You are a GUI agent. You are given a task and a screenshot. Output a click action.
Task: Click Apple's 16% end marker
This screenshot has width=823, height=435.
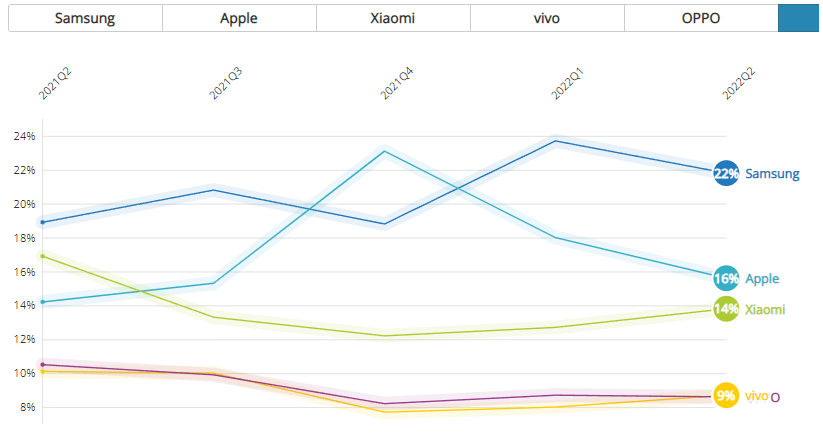click(726, 278)
